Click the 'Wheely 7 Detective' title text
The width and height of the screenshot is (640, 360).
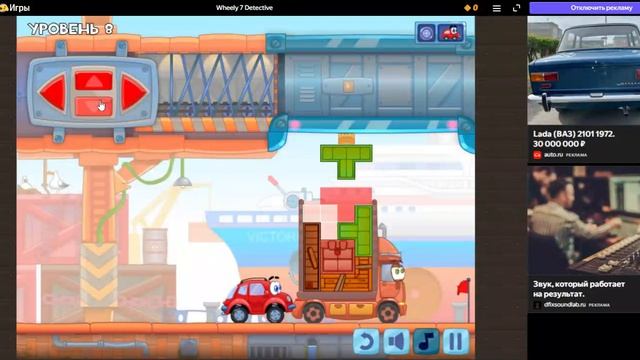point(244,8)
